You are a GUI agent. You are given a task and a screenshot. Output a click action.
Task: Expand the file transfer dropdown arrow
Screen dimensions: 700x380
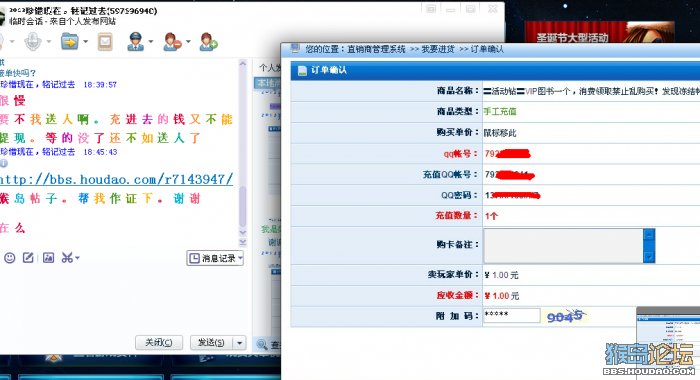[x=86, y=42]
